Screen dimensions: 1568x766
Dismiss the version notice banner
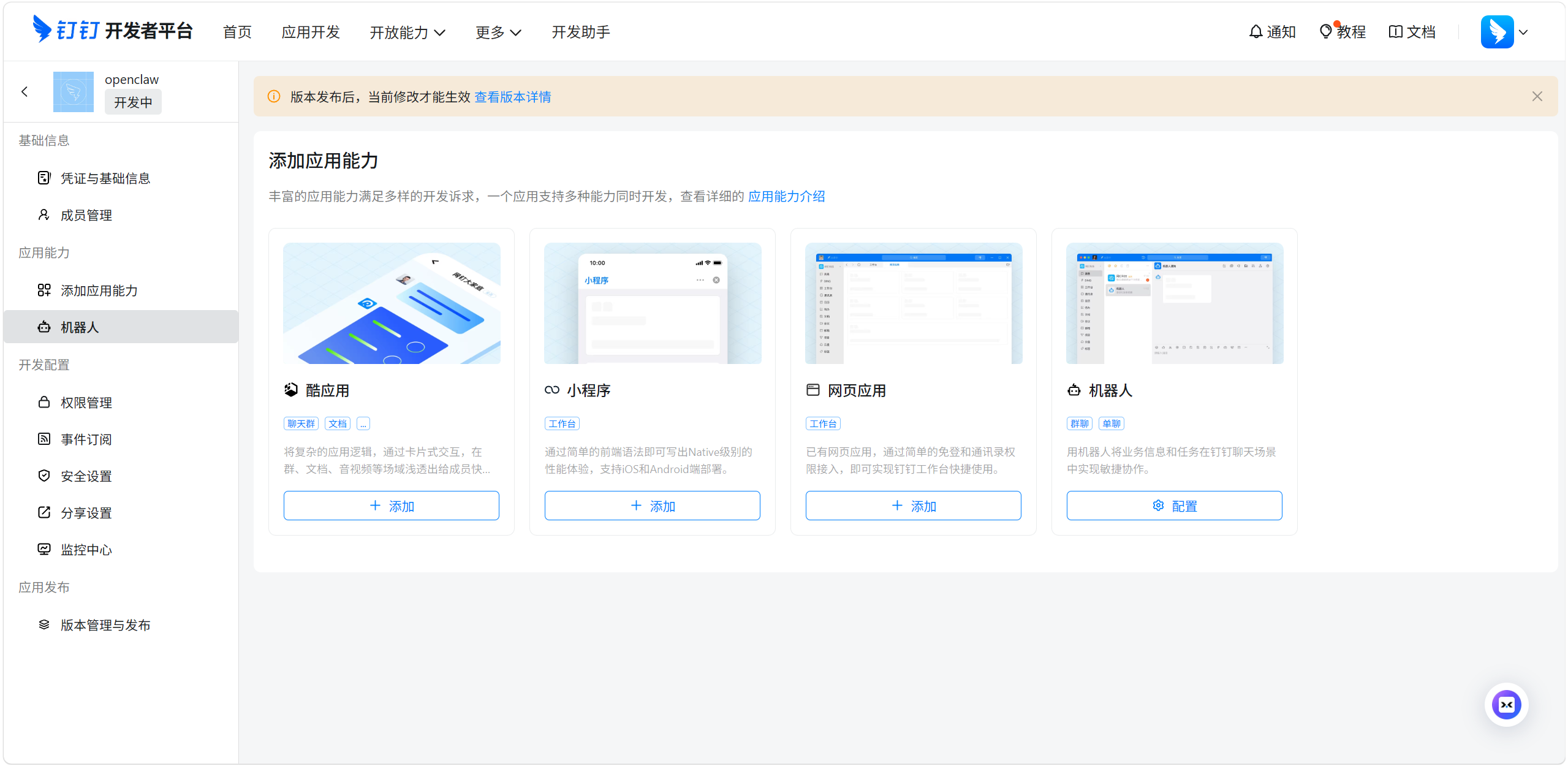(x=1537, y=96)
